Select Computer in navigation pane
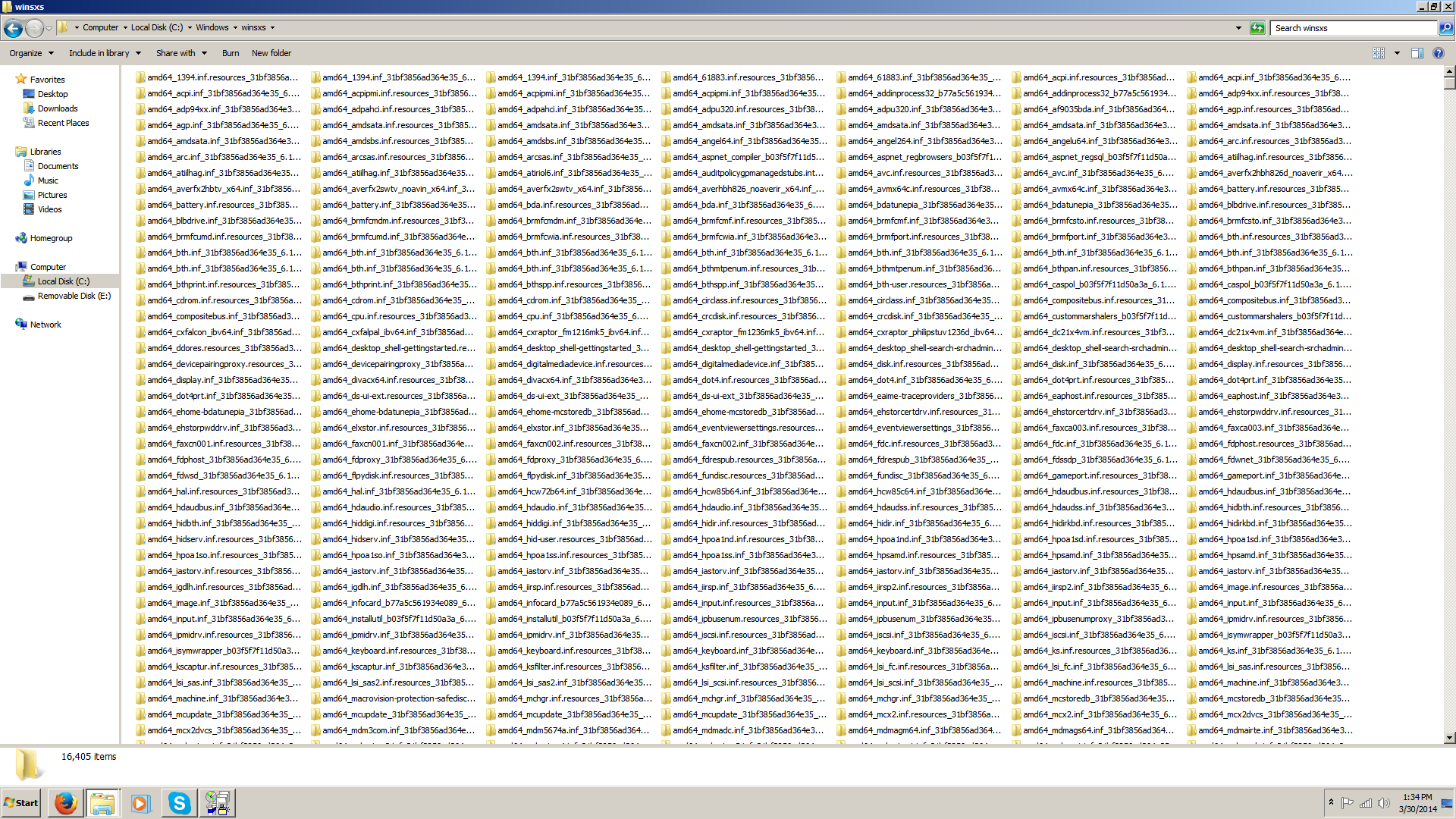 (x=48, y=267)
